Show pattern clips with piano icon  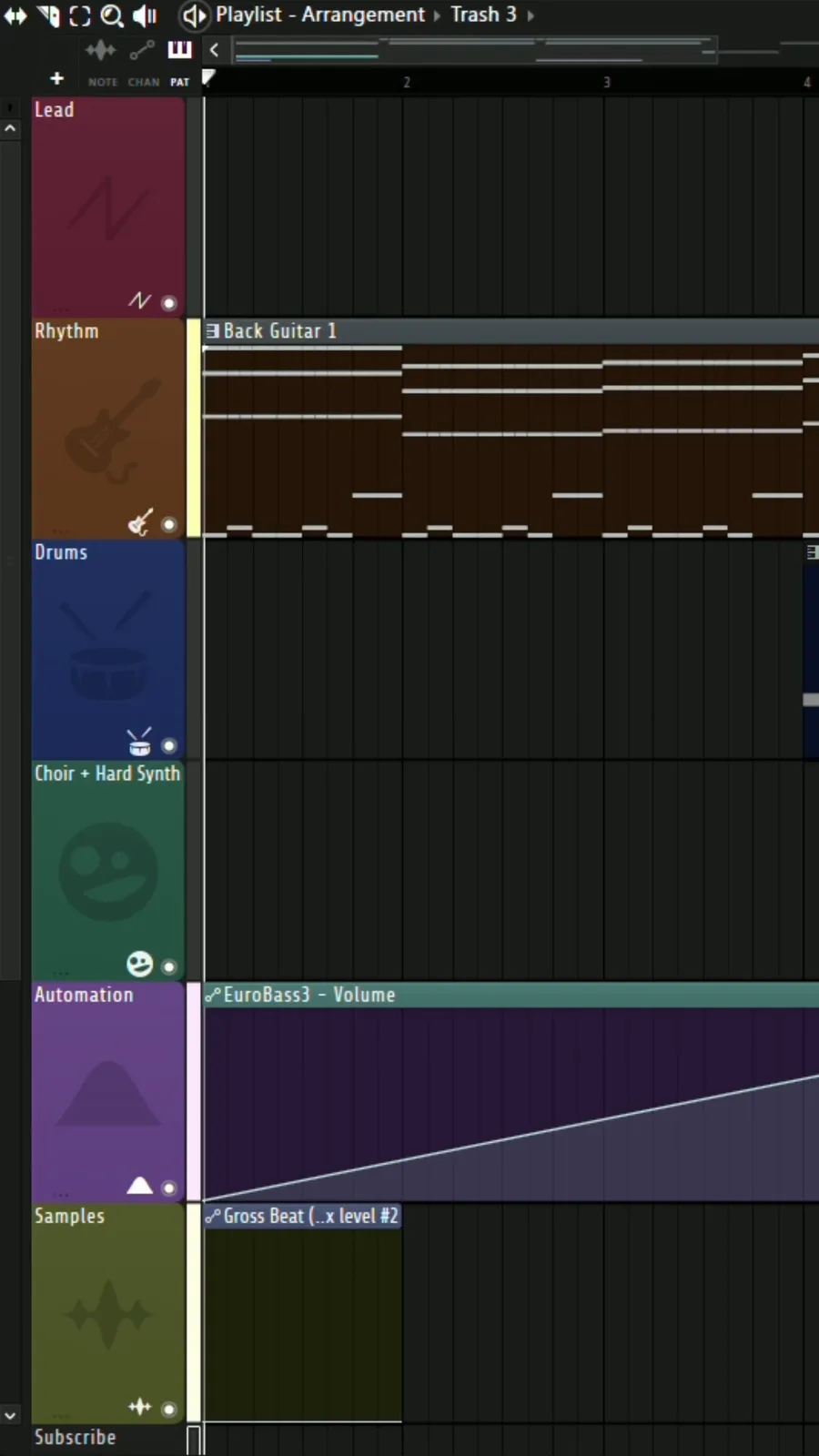[x=179, y=49]
